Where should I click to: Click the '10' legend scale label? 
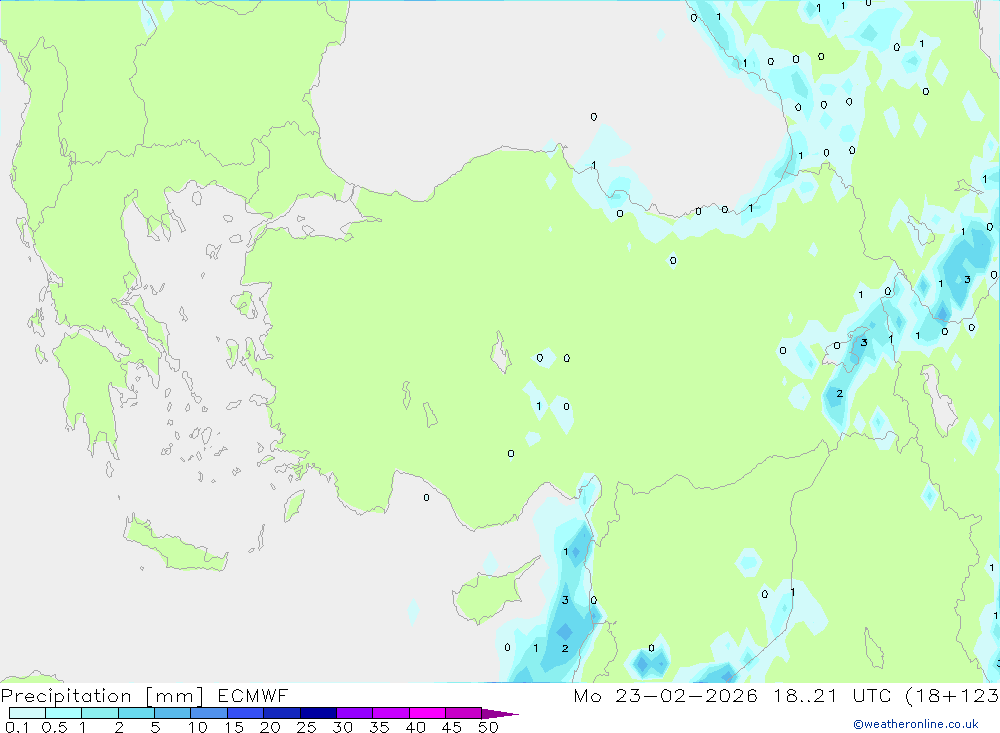tap(198, 727)
